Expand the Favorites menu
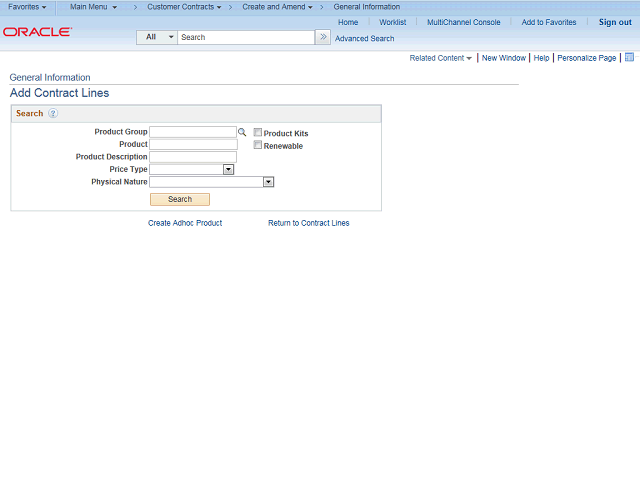Screen dimensions: 640x480 [x=27, y=7]
